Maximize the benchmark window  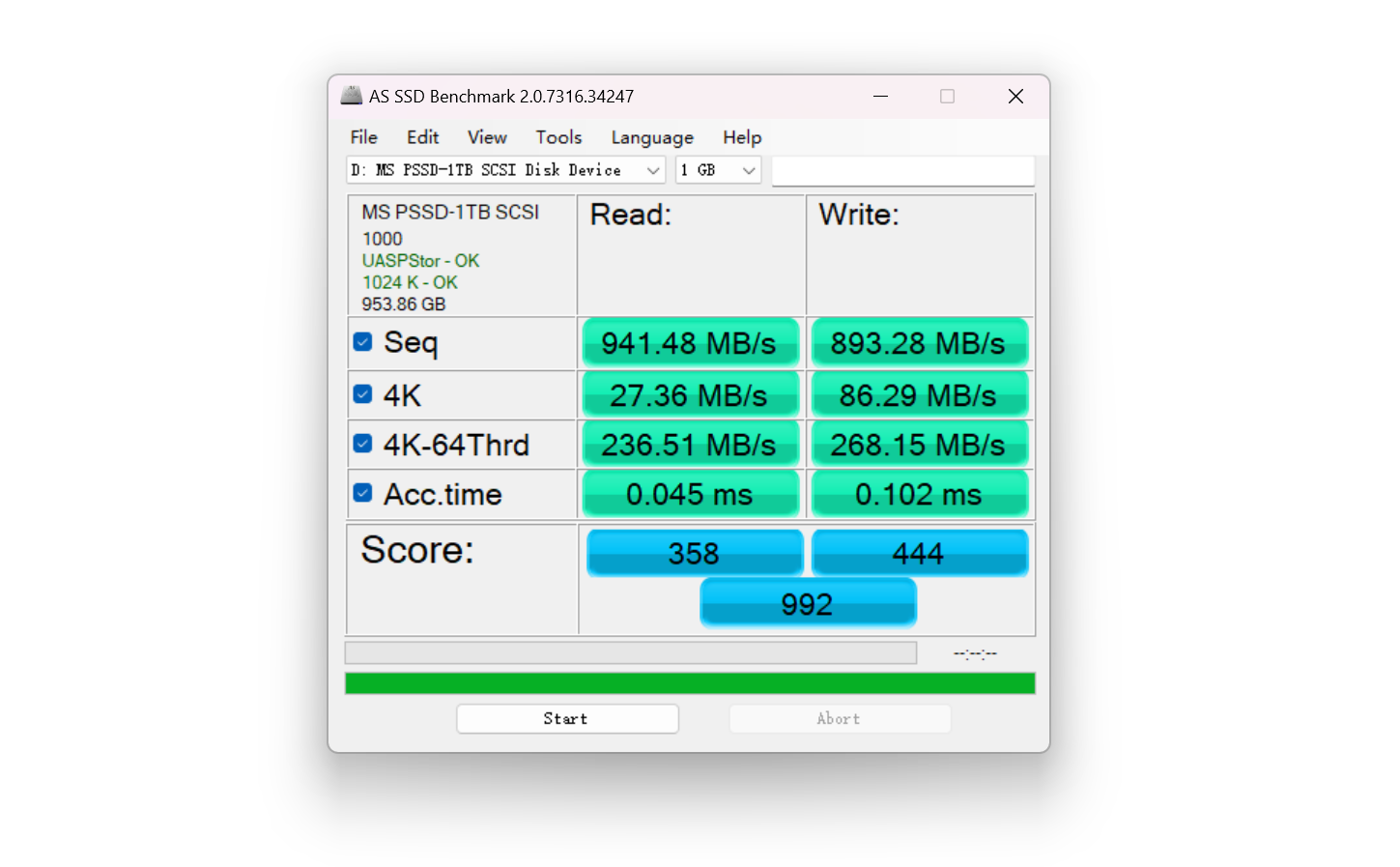pyautogui.click(x=947, y=96)
